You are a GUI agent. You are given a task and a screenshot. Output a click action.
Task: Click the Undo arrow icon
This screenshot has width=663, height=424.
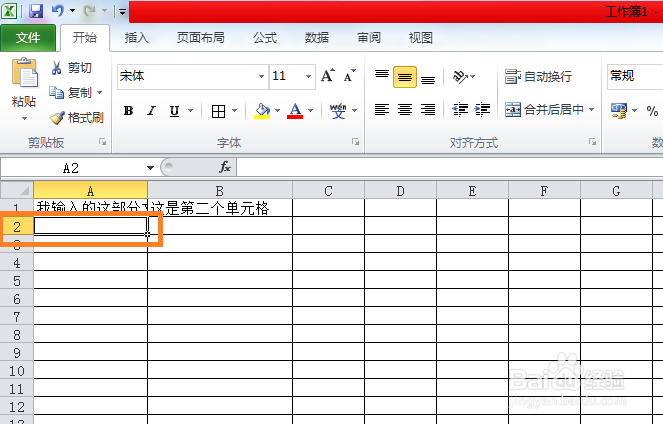[58, 10]
